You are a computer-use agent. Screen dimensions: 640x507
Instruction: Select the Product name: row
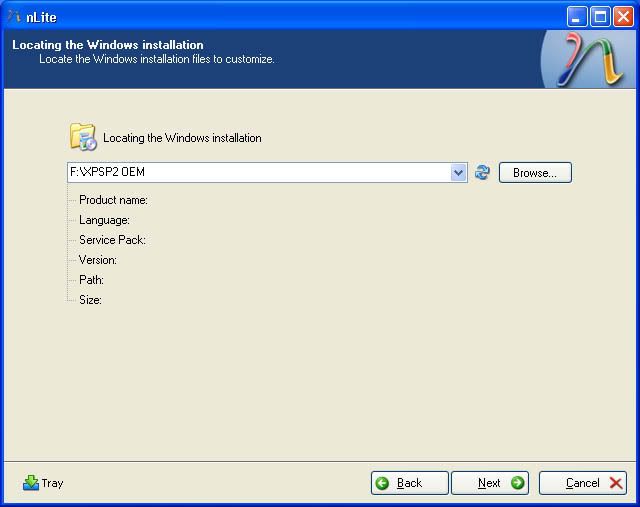(x=113, y=200)
